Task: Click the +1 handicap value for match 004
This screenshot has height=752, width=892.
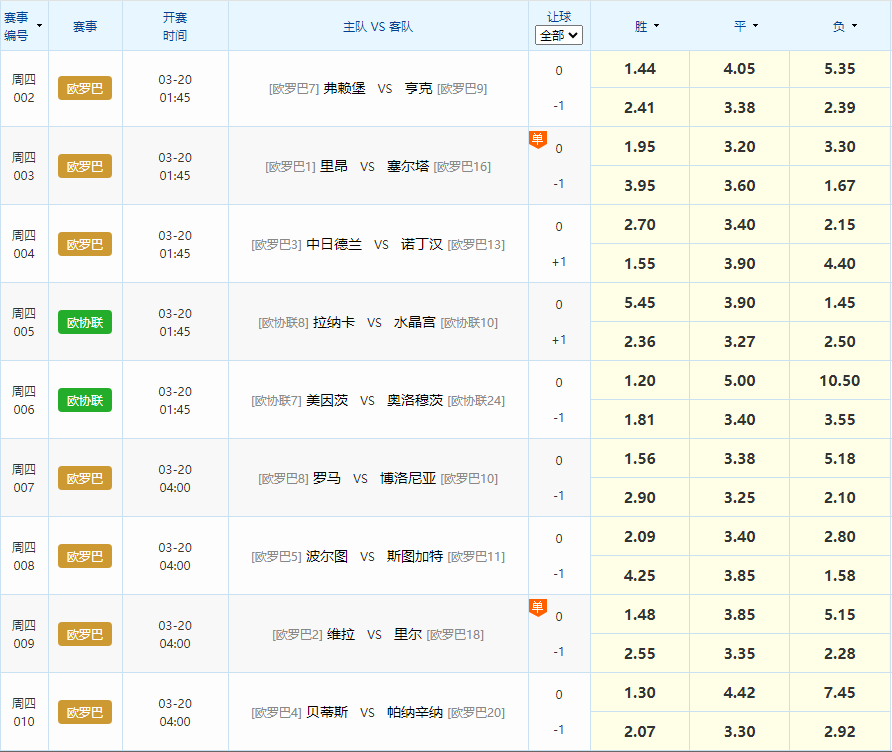Action: (559, 262)
